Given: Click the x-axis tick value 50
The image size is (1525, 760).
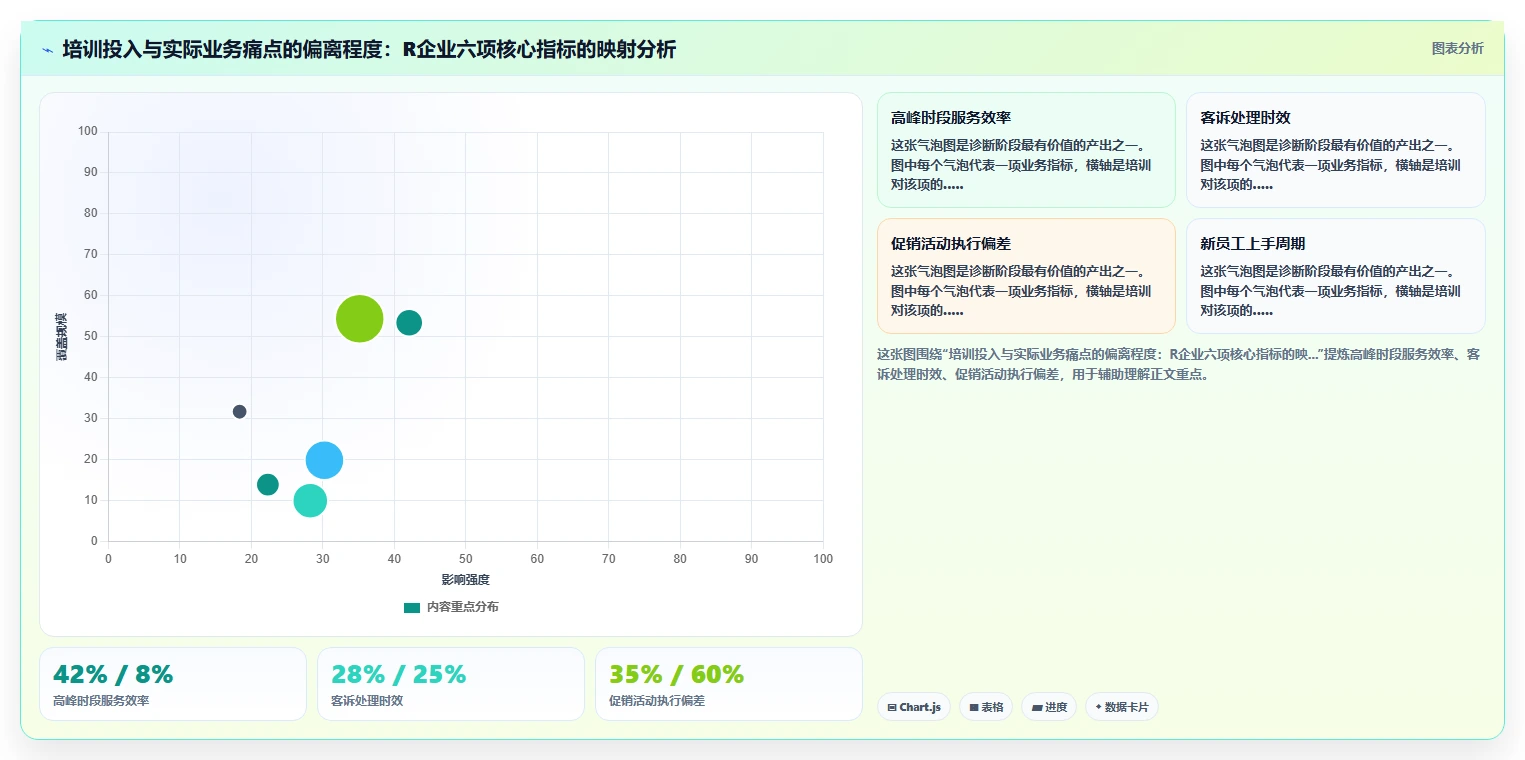Looking at the screenshot, I should point(466,559).
